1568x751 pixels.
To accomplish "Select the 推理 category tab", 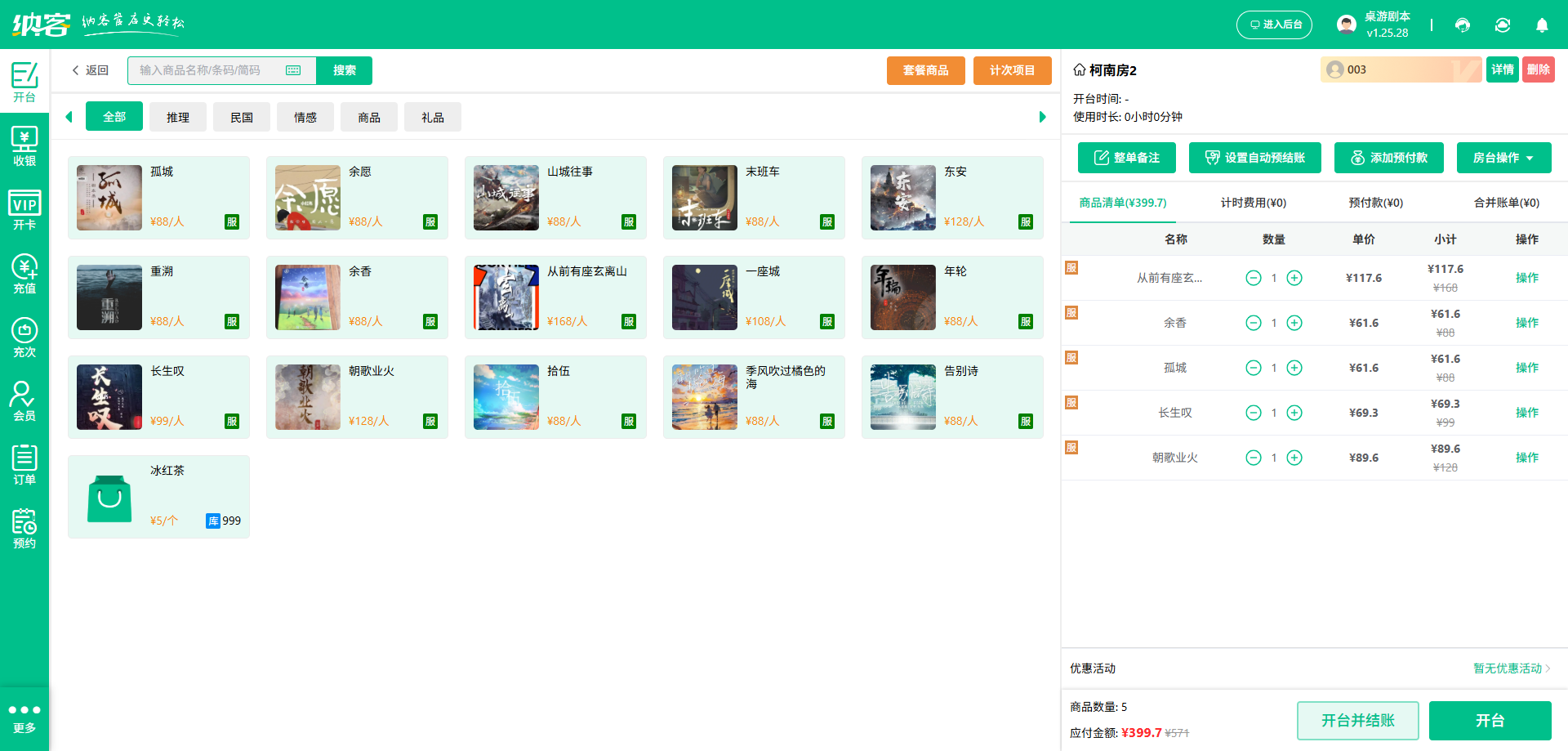I will coord(178,117).
